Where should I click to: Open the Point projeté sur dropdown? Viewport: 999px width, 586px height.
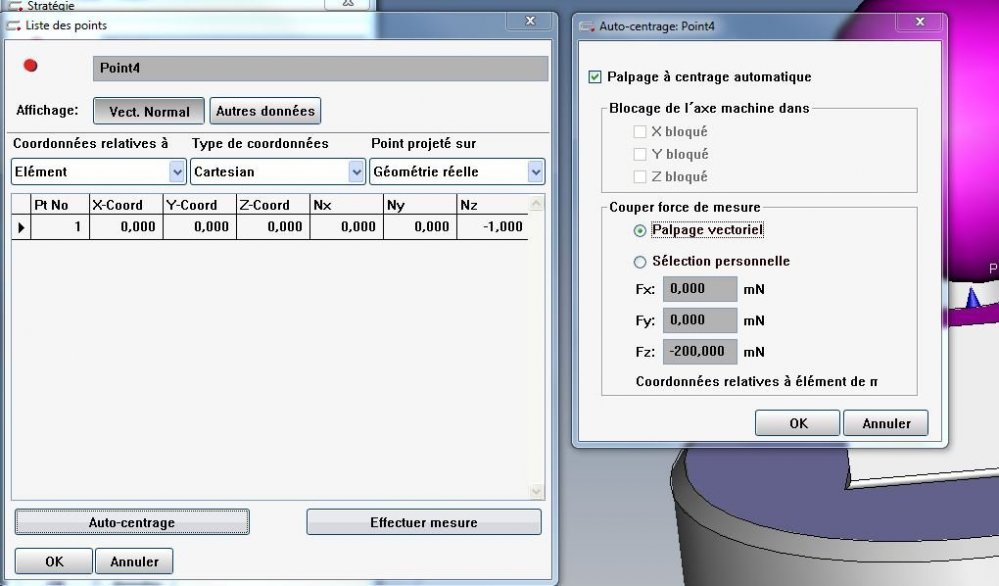click(535, 172)
